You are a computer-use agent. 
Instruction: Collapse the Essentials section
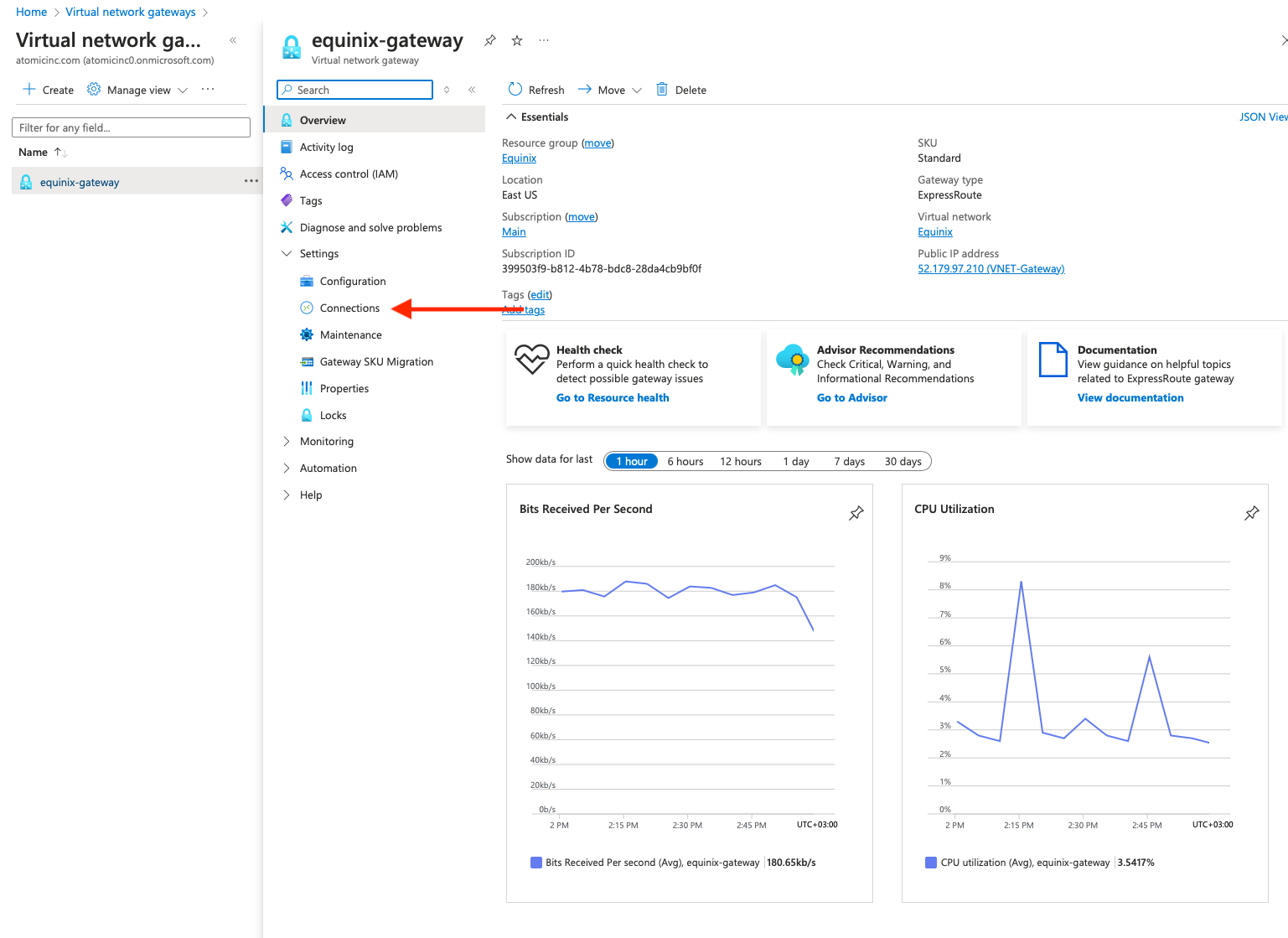511,117
